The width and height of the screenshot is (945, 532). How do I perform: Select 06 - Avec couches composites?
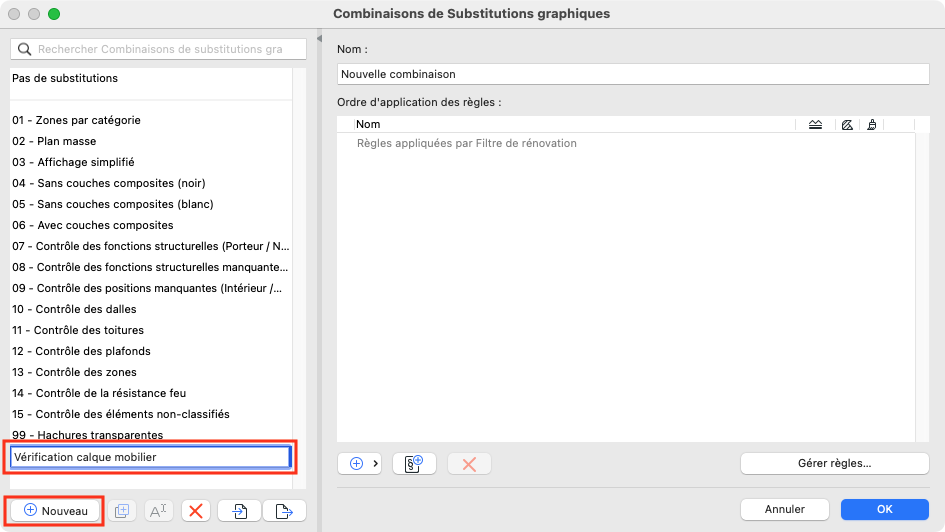[x=151, y=225]
